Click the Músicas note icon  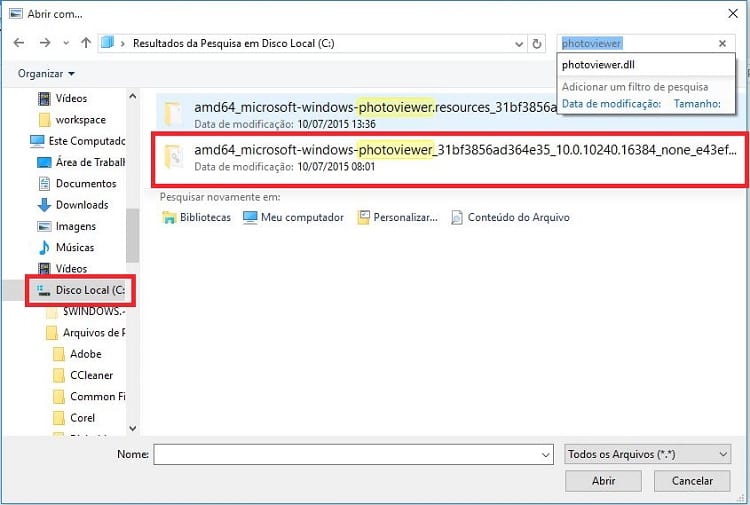[x=44, y=248]
